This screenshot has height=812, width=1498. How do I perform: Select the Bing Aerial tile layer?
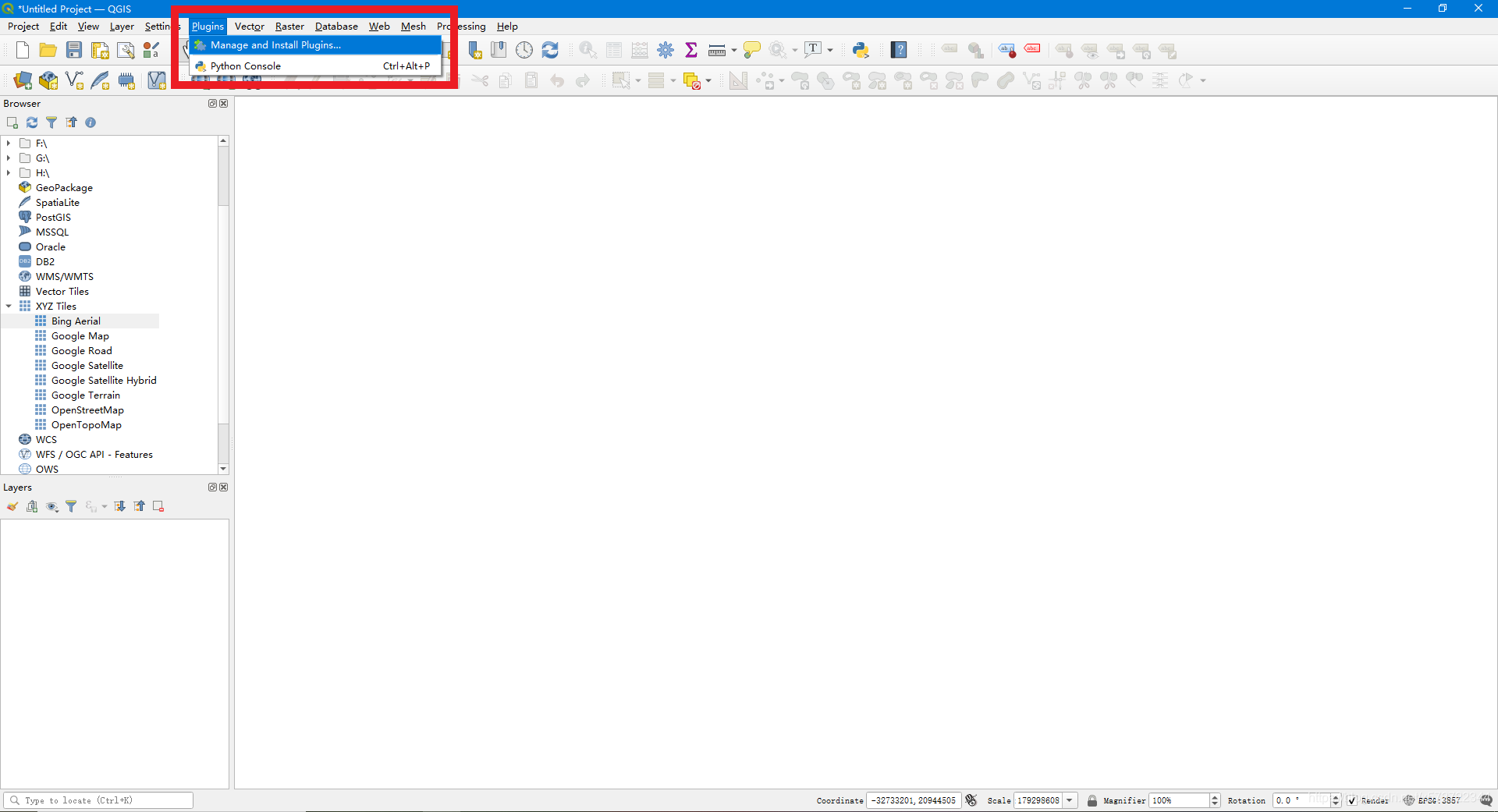(x=76, y=321)
